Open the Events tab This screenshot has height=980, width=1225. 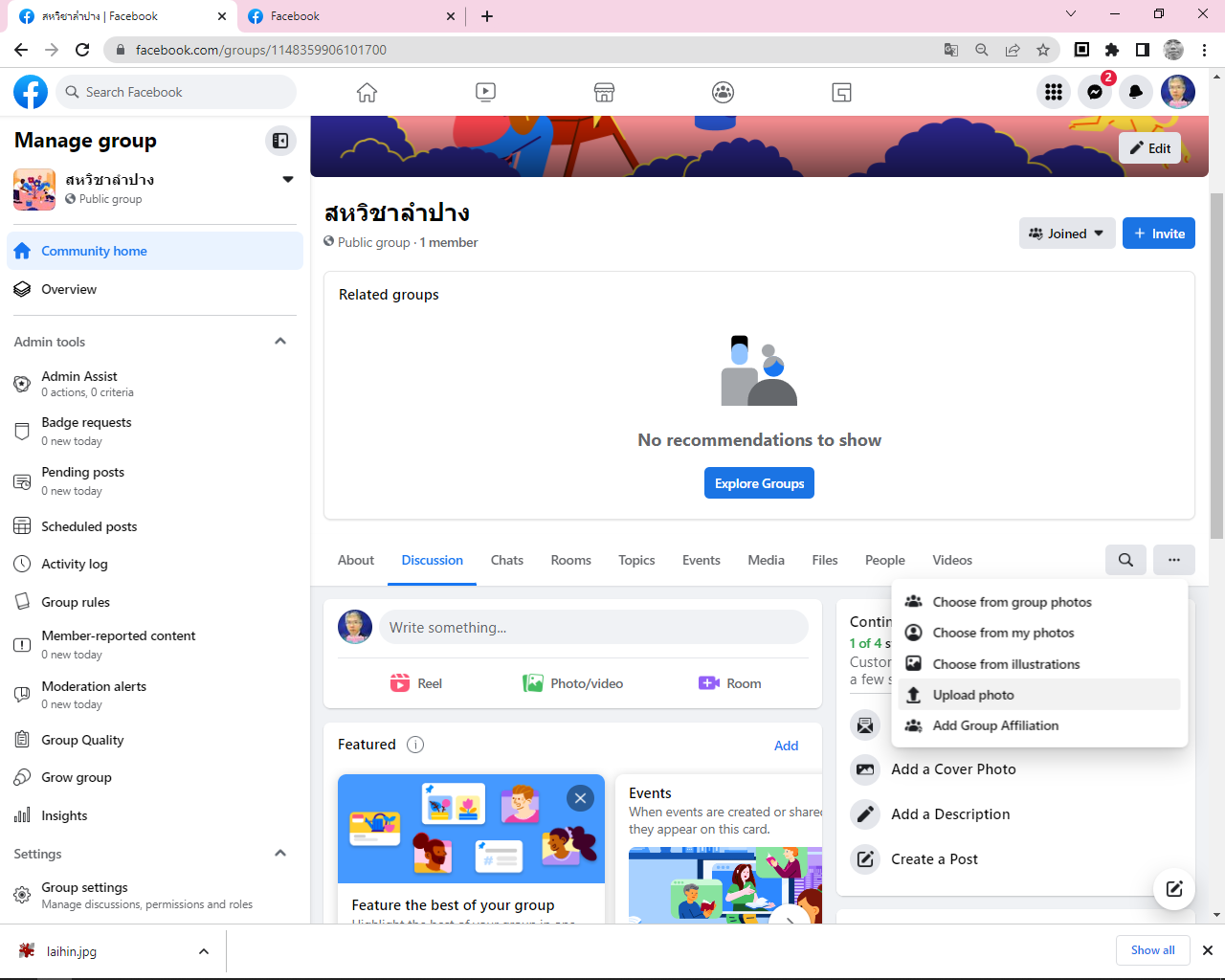702,560
